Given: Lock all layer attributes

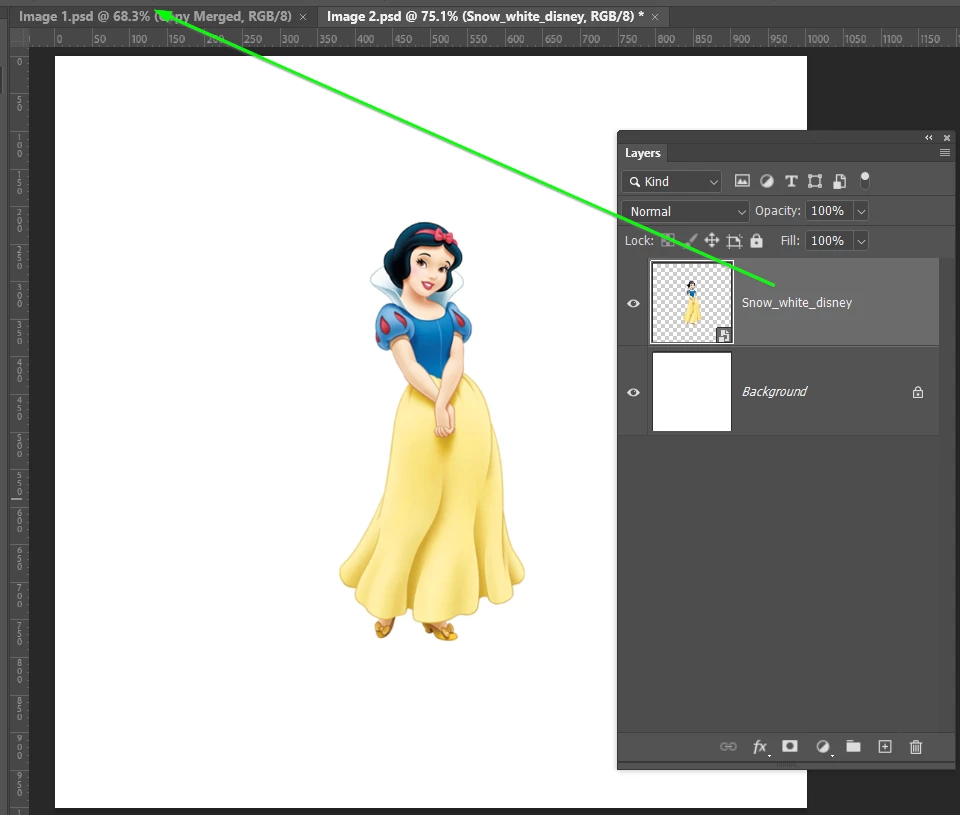Looking at the screenshot, I should [757, 241].
